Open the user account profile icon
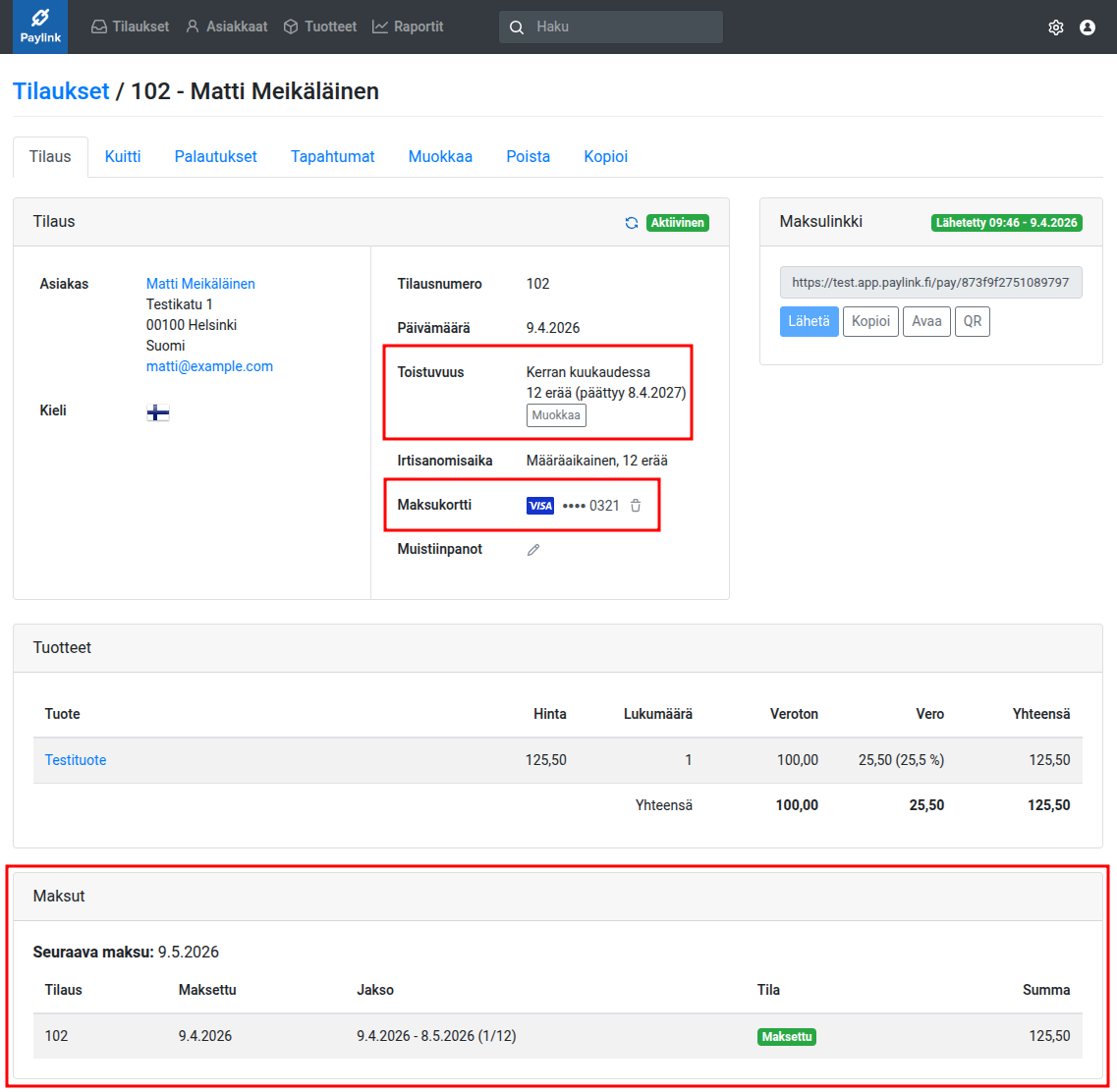1117x1092 pixels. (1088, 27)
